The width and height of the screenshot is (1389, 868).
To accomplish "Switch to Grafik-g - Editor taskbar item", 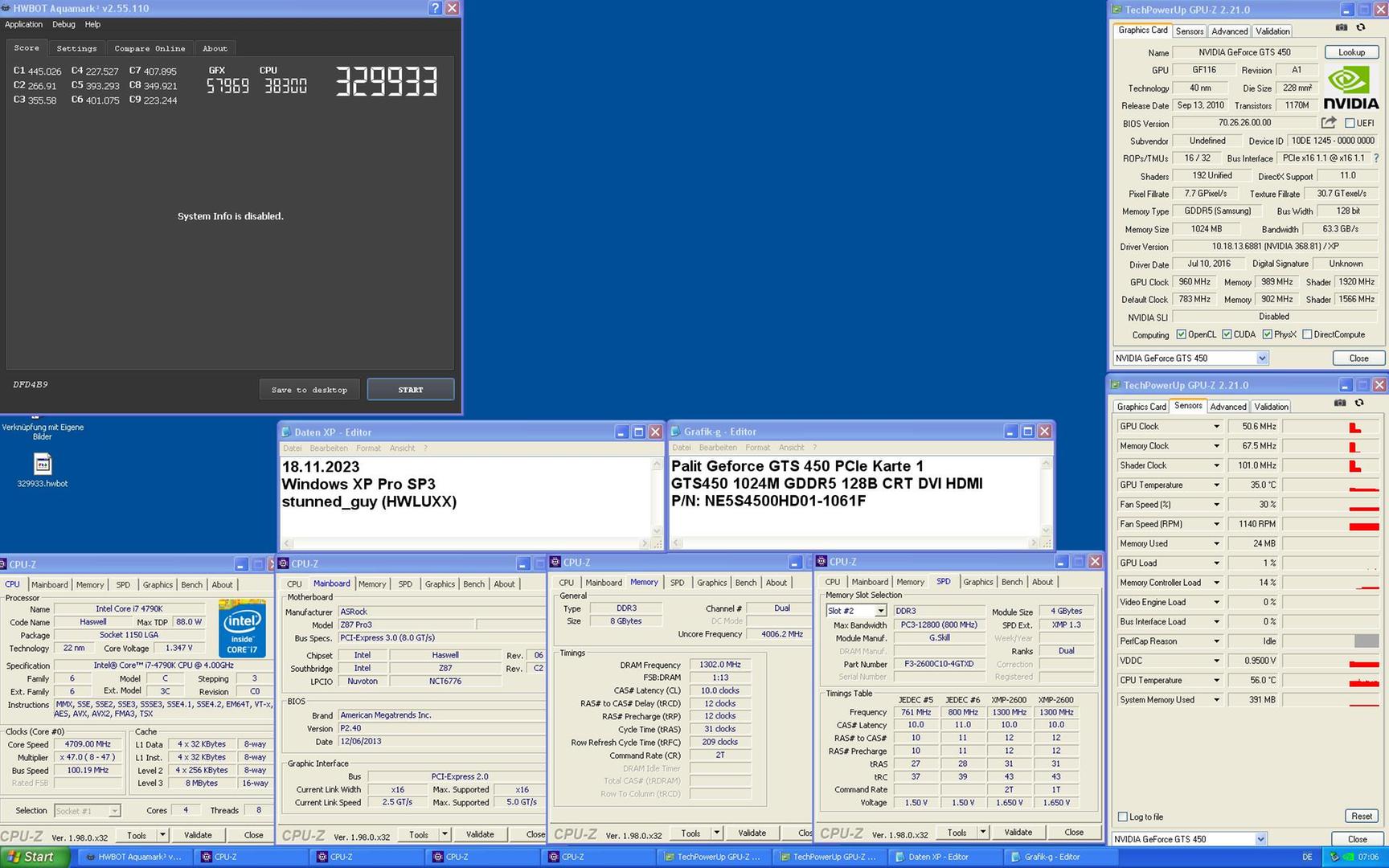I will click(x=1061, y=857).
